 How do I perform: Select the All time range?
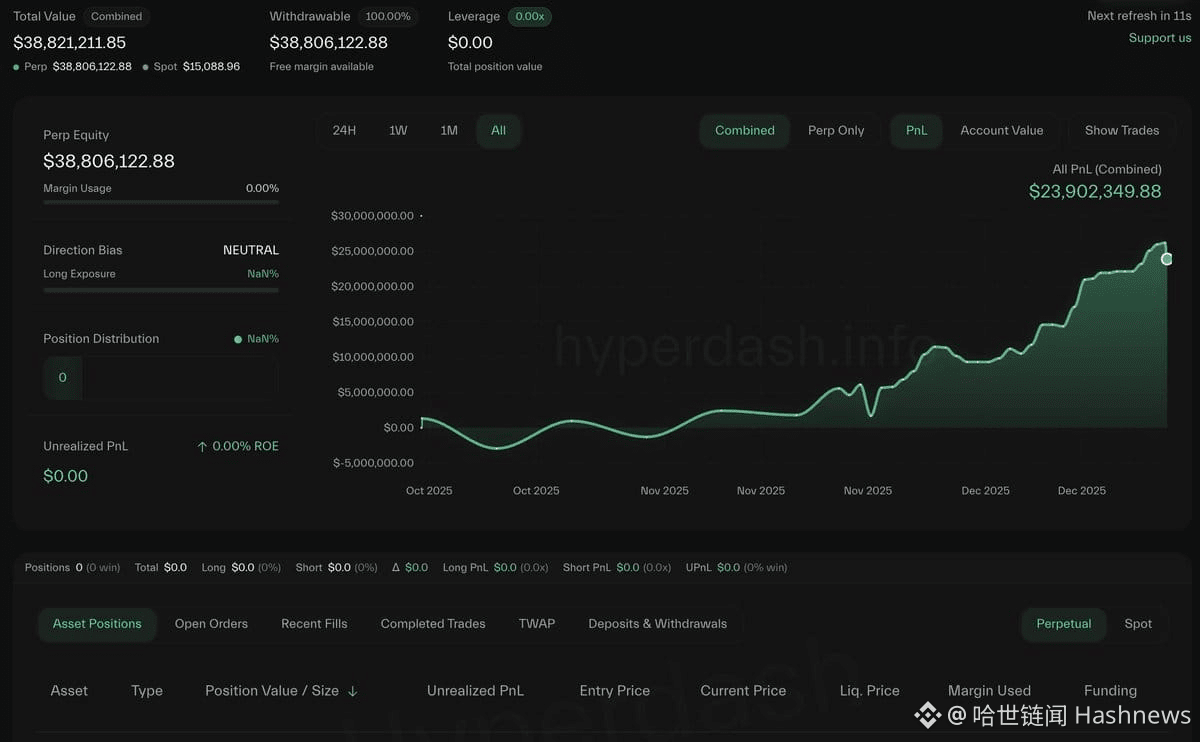498,131
